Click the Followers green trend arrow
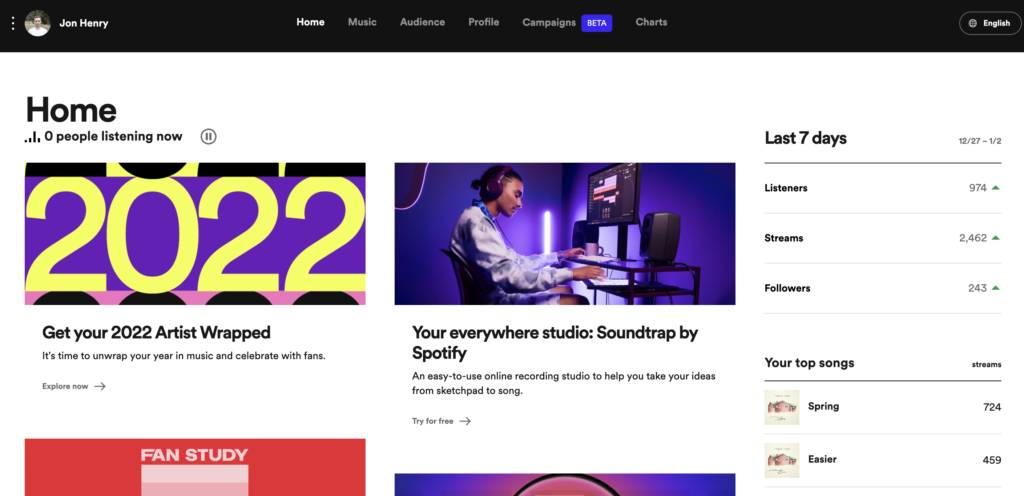 995,288
